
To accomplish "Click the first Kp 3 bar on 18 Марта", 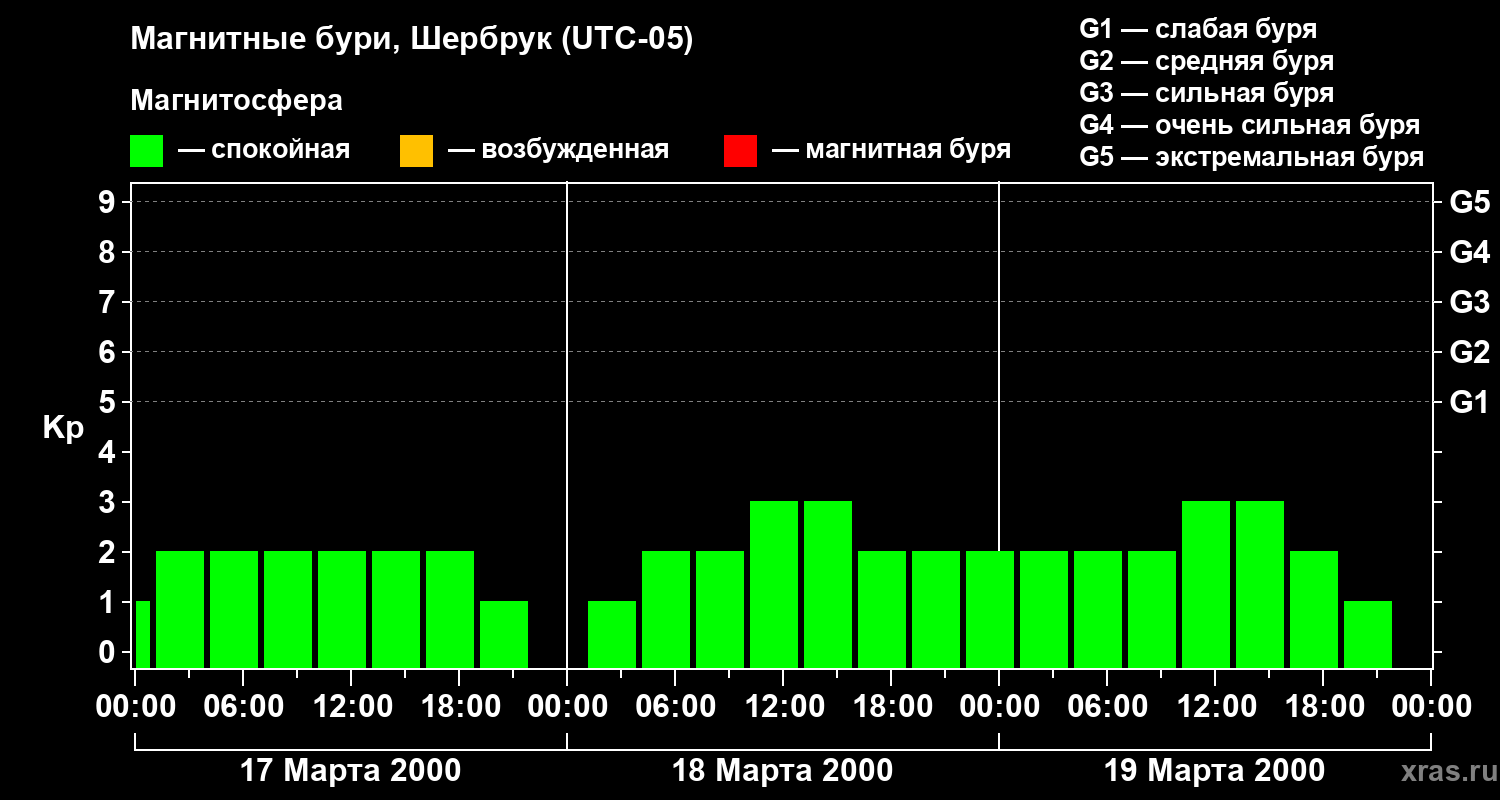I will 774,584.
